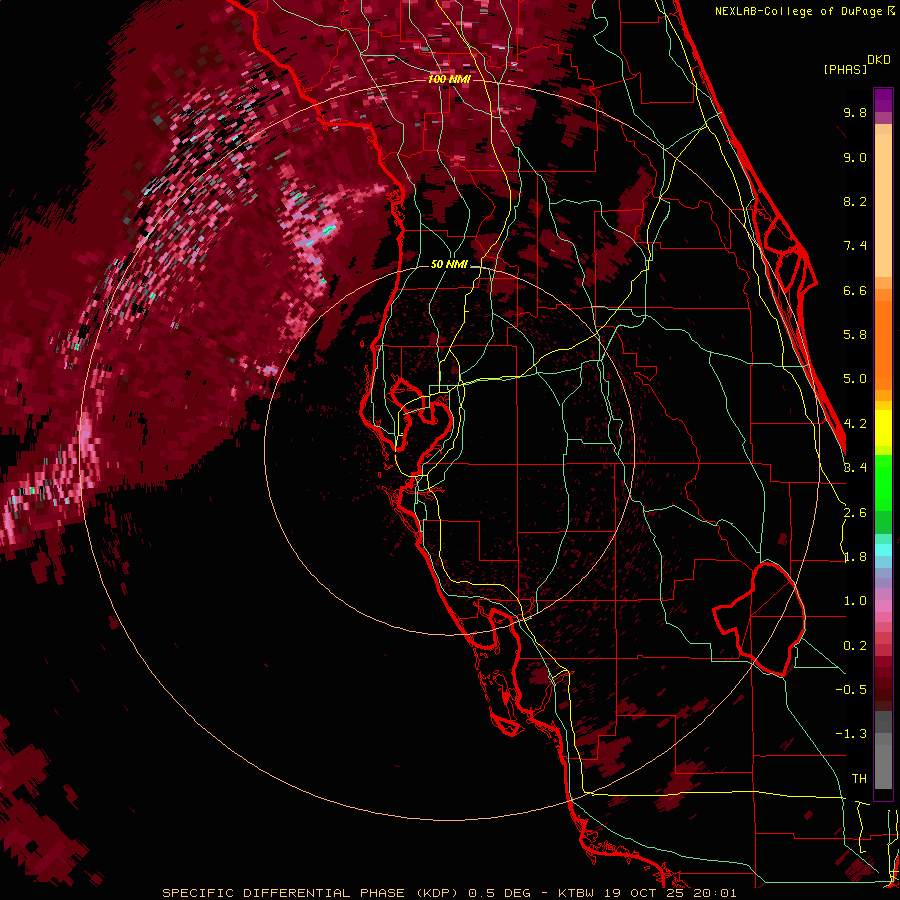Click the 8.2 scale label
Image resolution: width=900 pixels, height=900 pixels.
[x=855, y=201]
